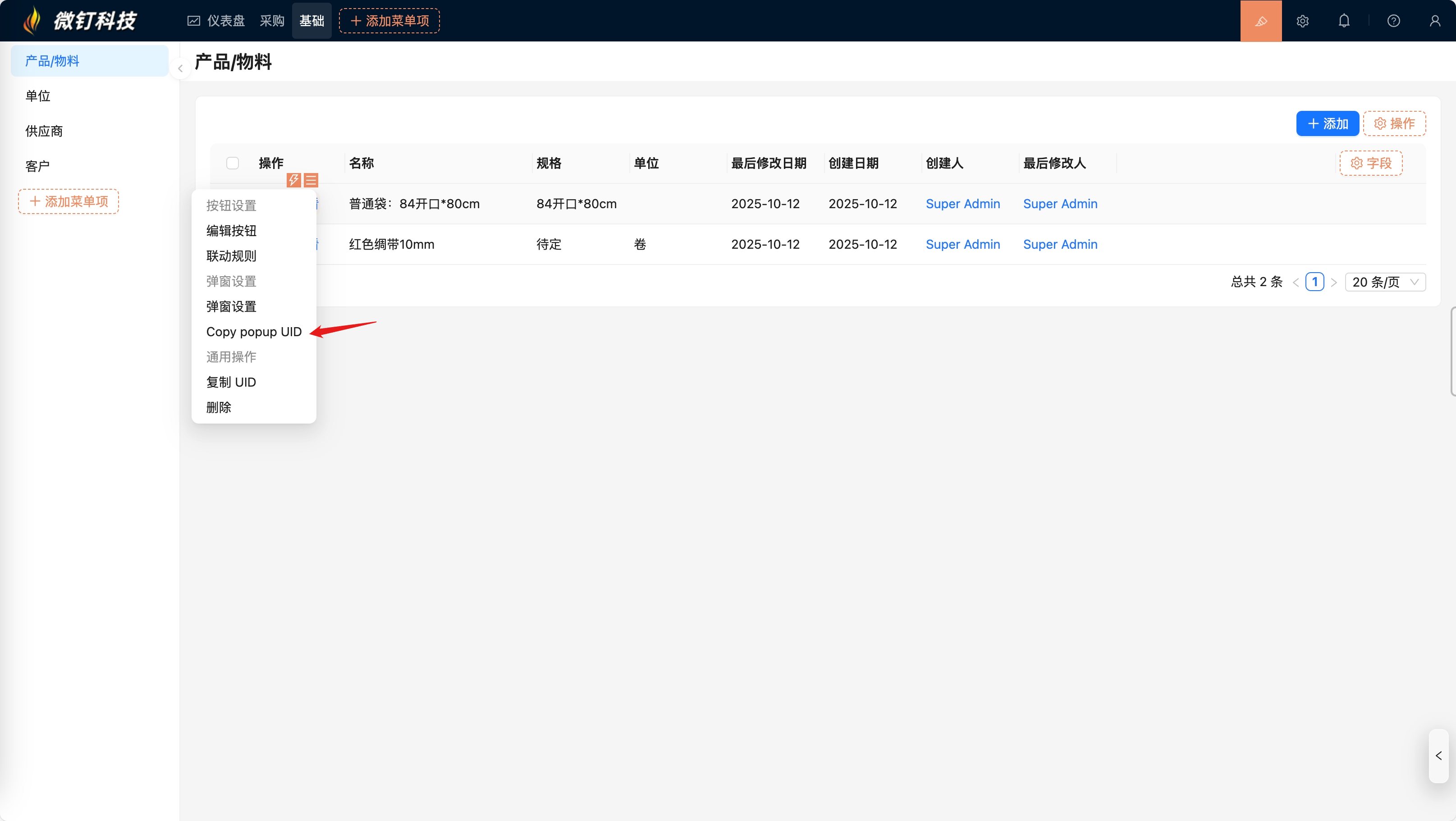Click 删除 in the context menu
The image size is (1456, 821).
(219, 407)
